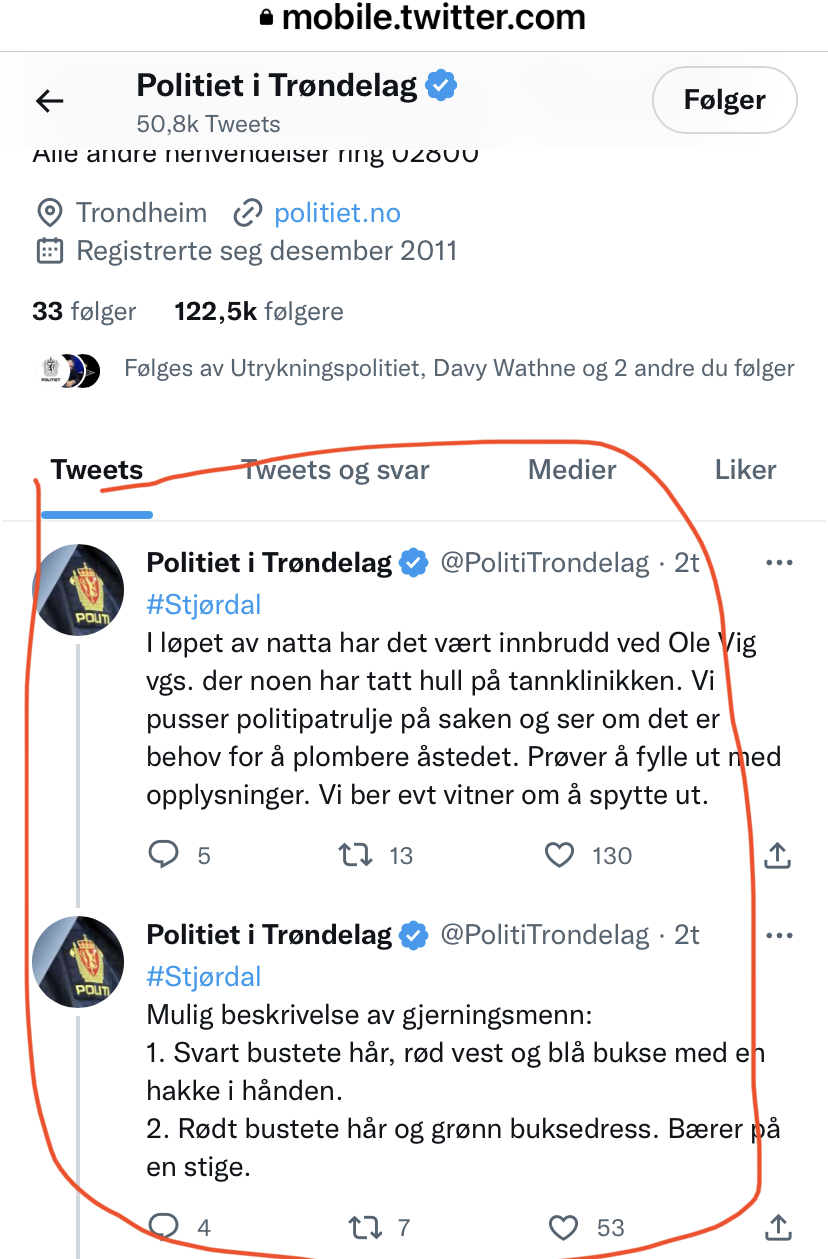Like the second tweet with 53 likes
The width and height of the screenshot is (828, 1259).
(x=565, y=1227)
